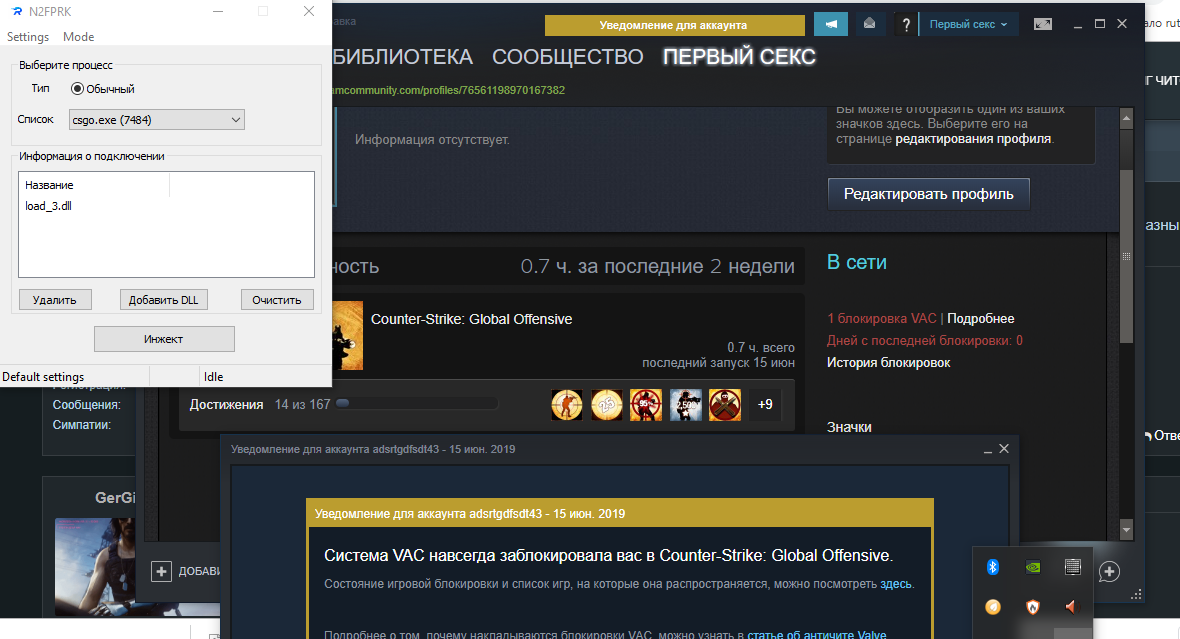Follow the 'редактирования профиля' link
Screen dimensions: 1180x639
(x=973, y=138)
